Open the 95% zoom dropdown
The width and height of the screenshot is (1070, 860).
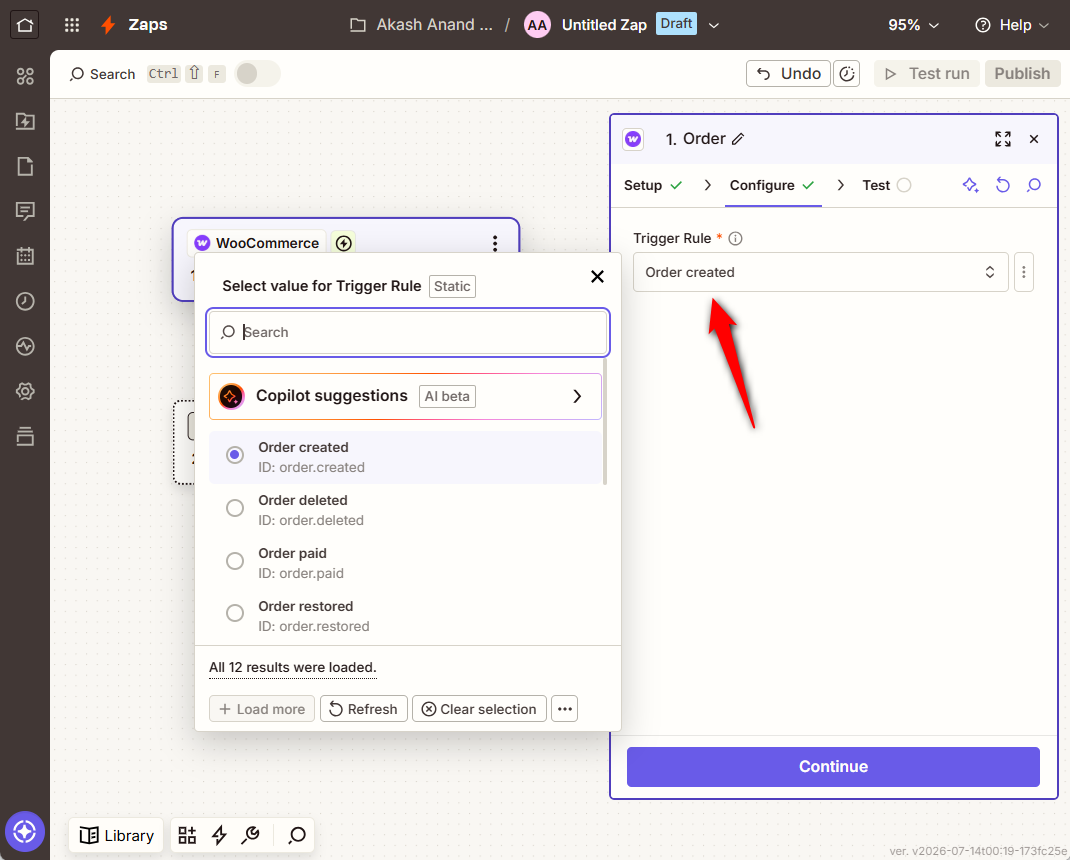click(913, 25)
